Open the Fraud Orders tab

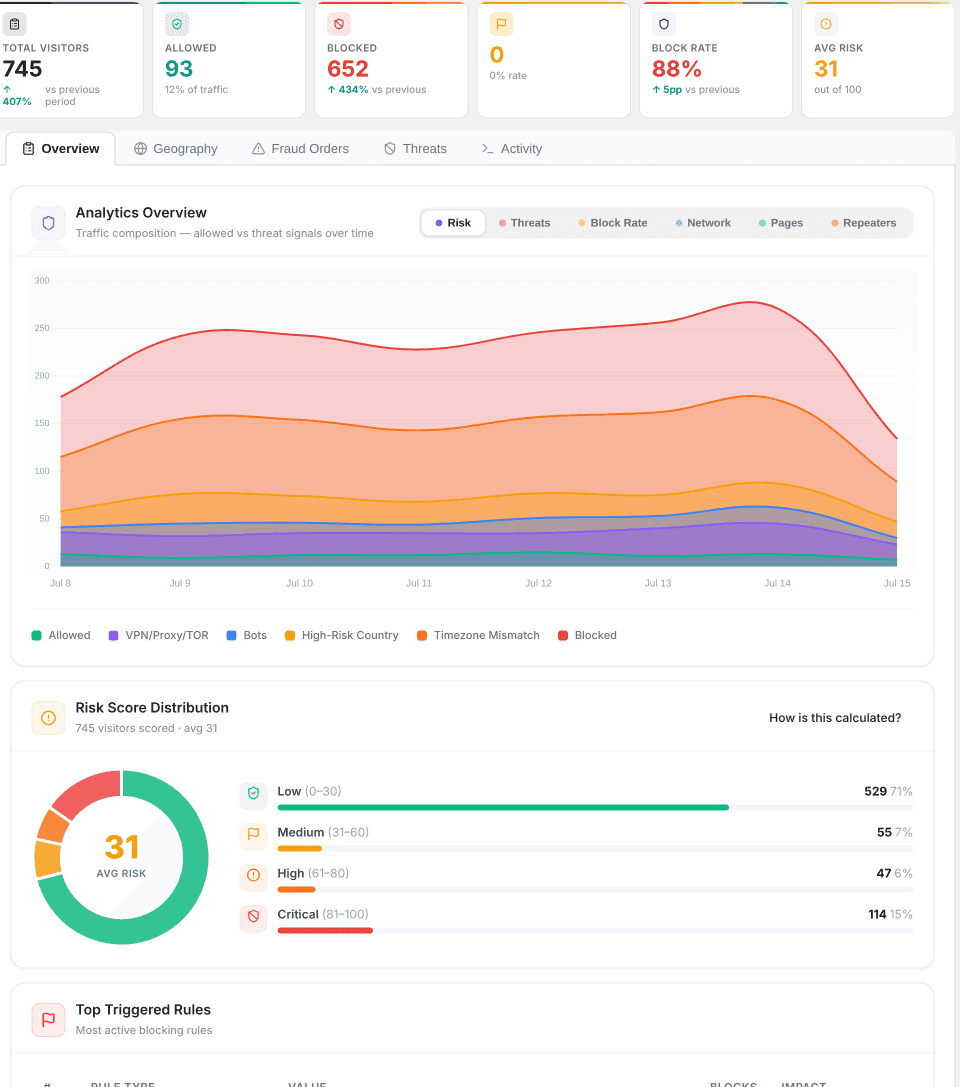[x=300, y=149]
